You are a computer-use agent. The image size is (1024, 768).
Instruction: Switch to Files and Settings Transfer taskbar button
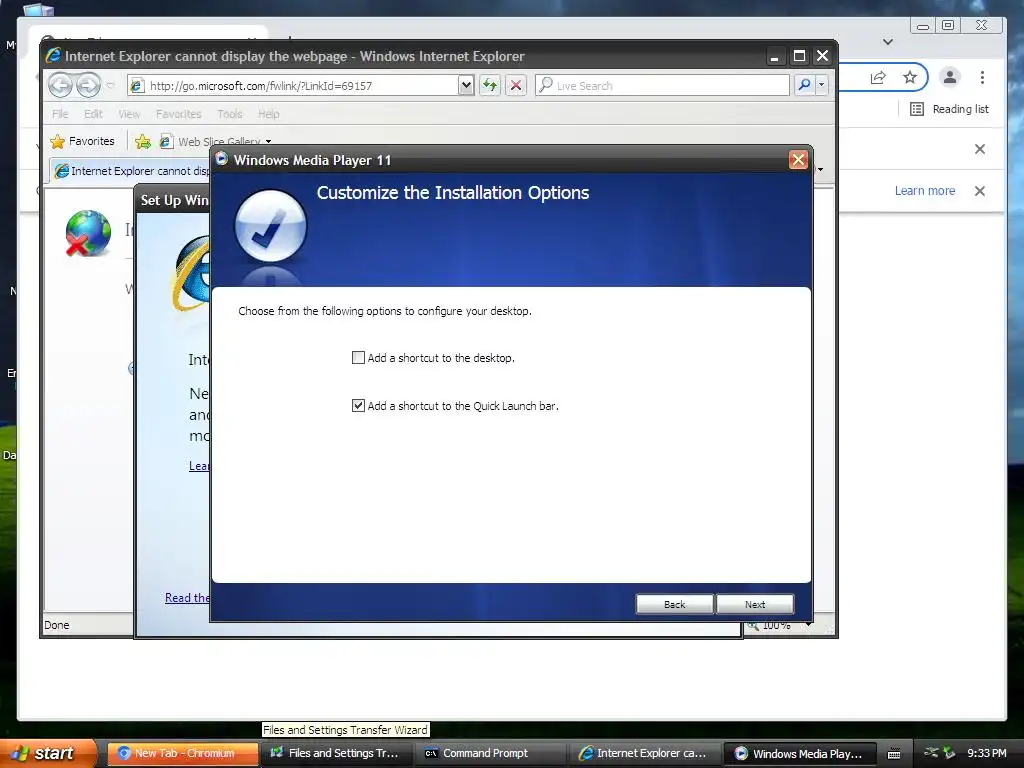click(x=336, y=753)
